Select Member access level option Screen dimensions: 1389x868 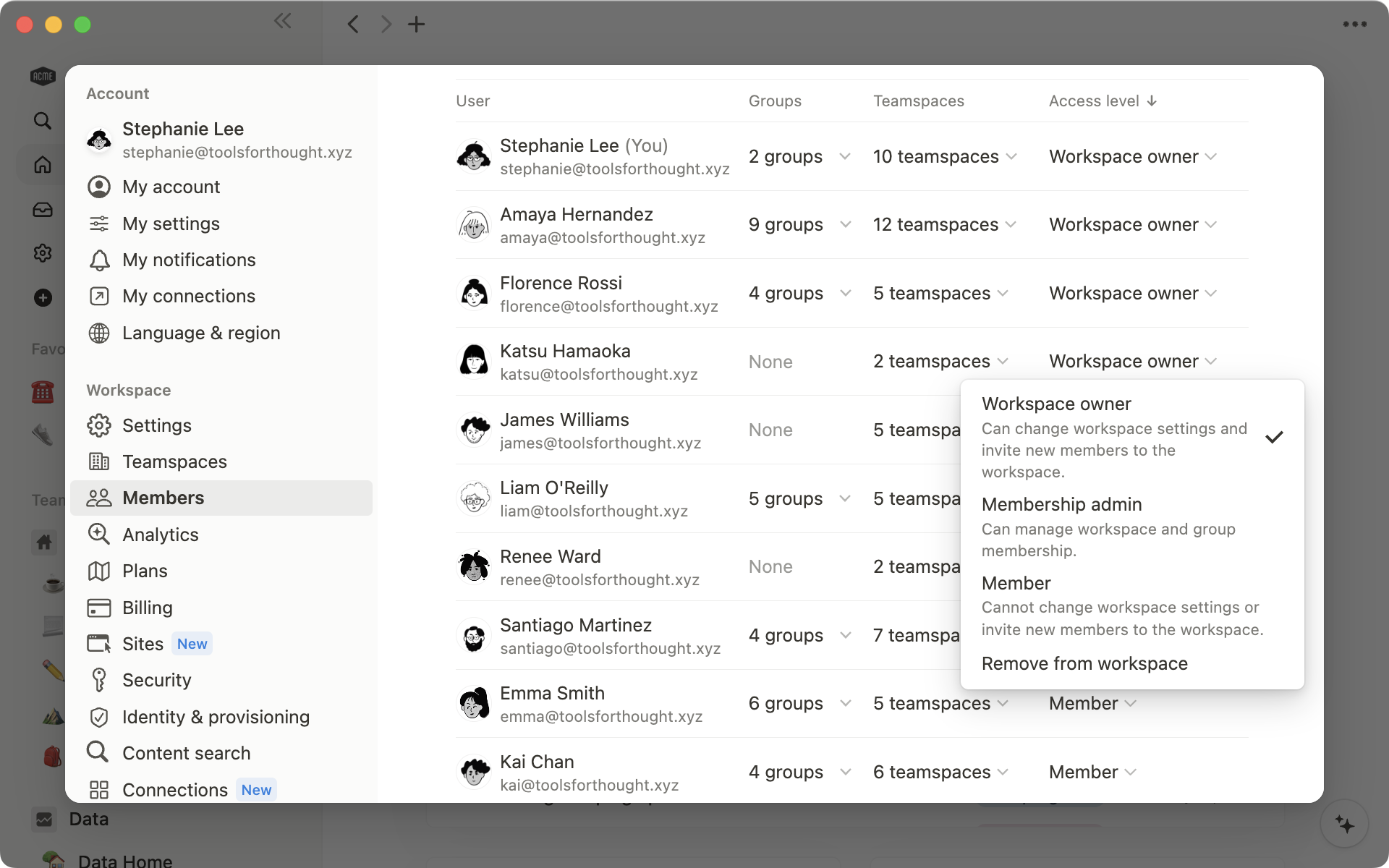[x=1015, y=583]
